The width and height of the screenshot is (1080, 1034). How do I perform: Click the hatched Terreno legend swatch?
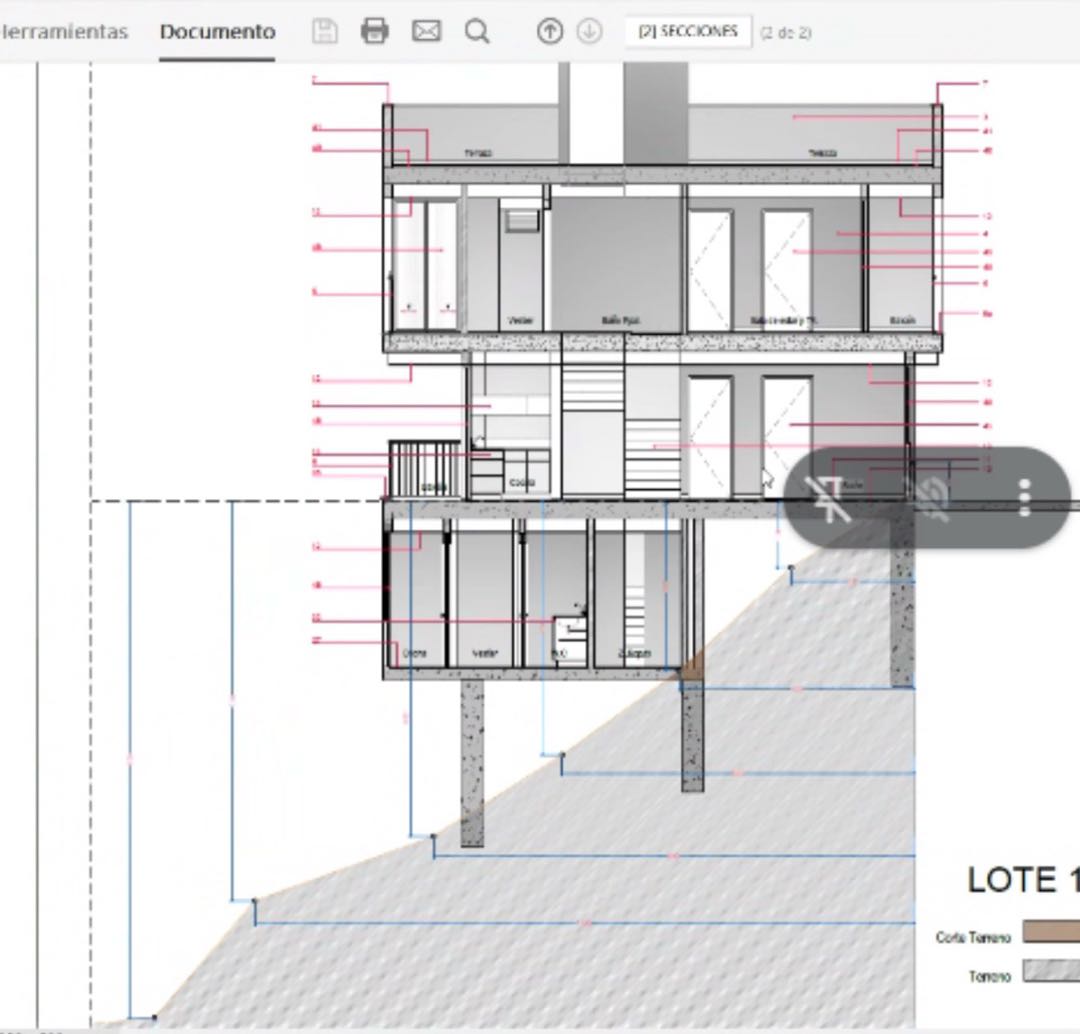point(1050,971)
